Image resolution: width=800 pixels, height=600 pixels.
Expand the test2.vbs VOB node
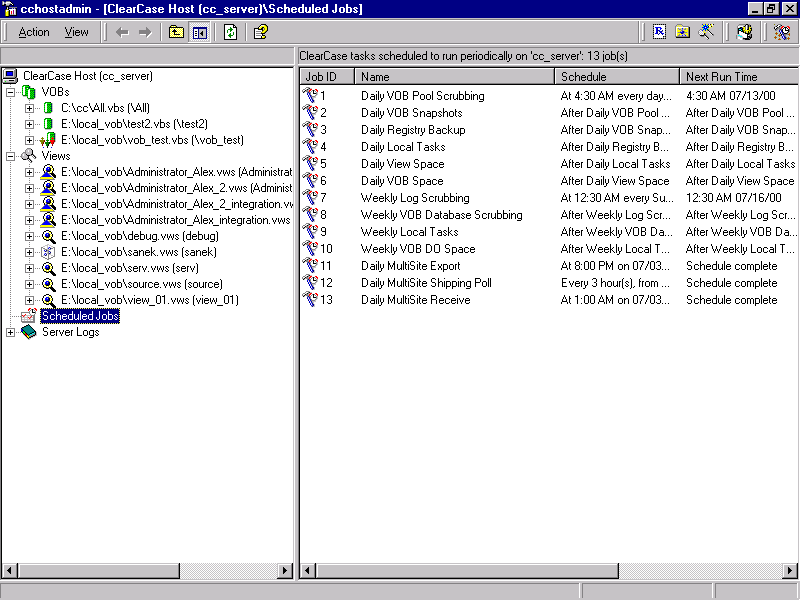click(30, 124)
